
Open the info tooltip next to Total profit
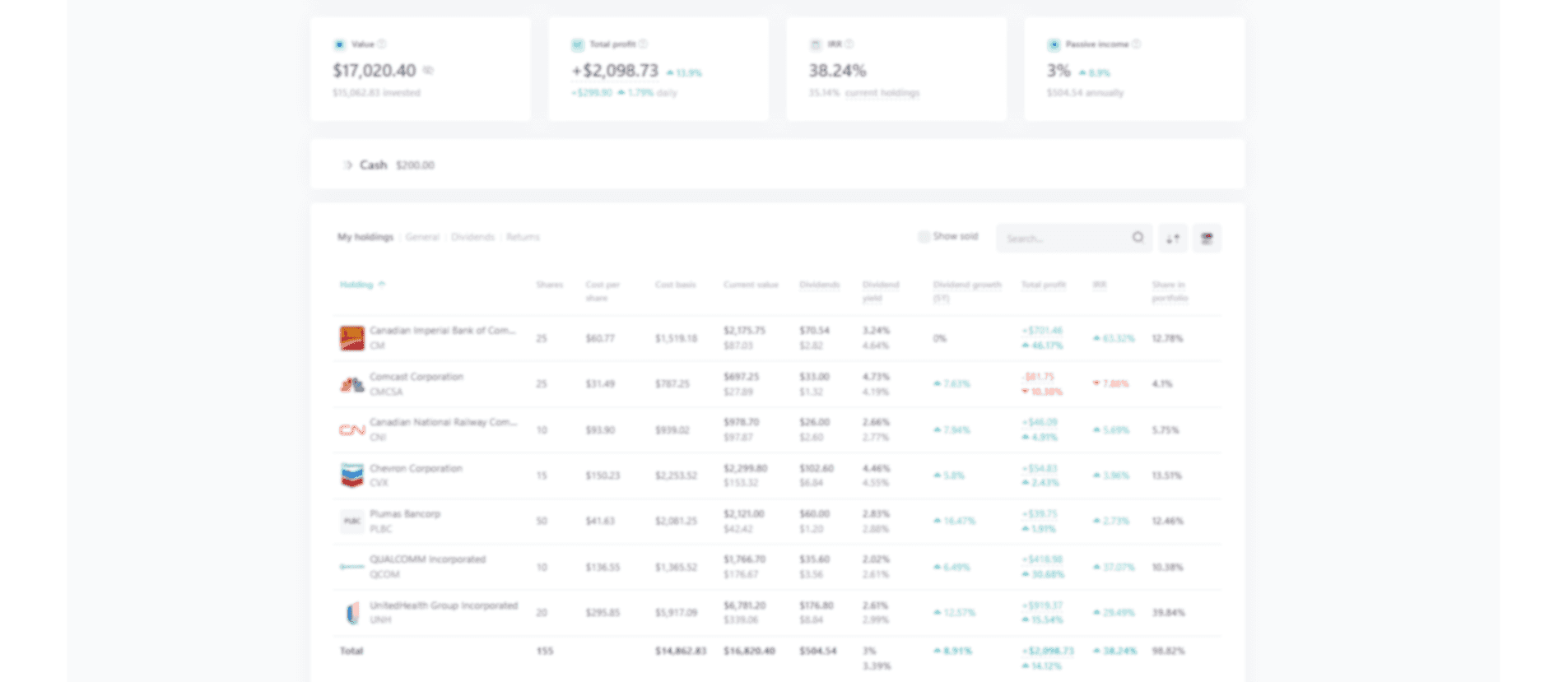pos(643,44)
